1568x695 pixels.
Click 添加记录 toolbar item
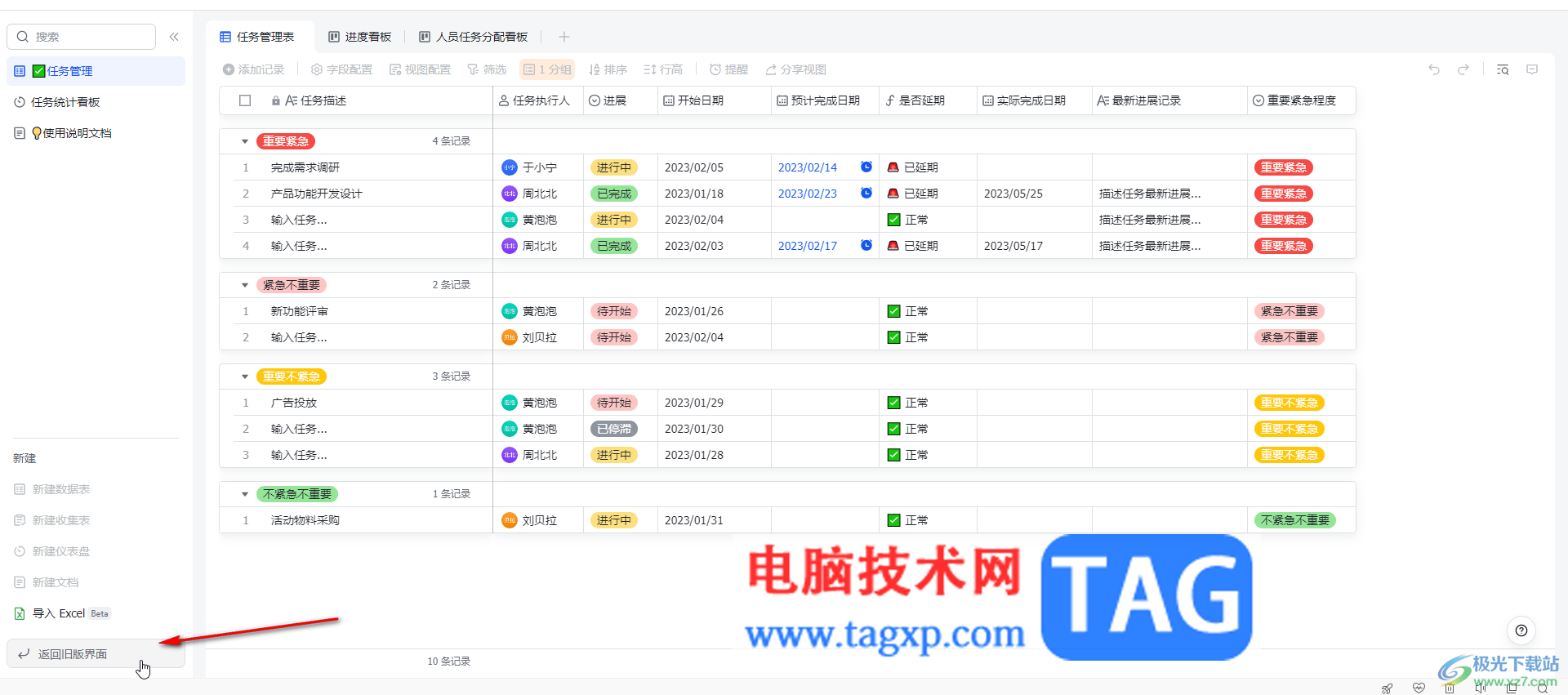tap(254, 69)
